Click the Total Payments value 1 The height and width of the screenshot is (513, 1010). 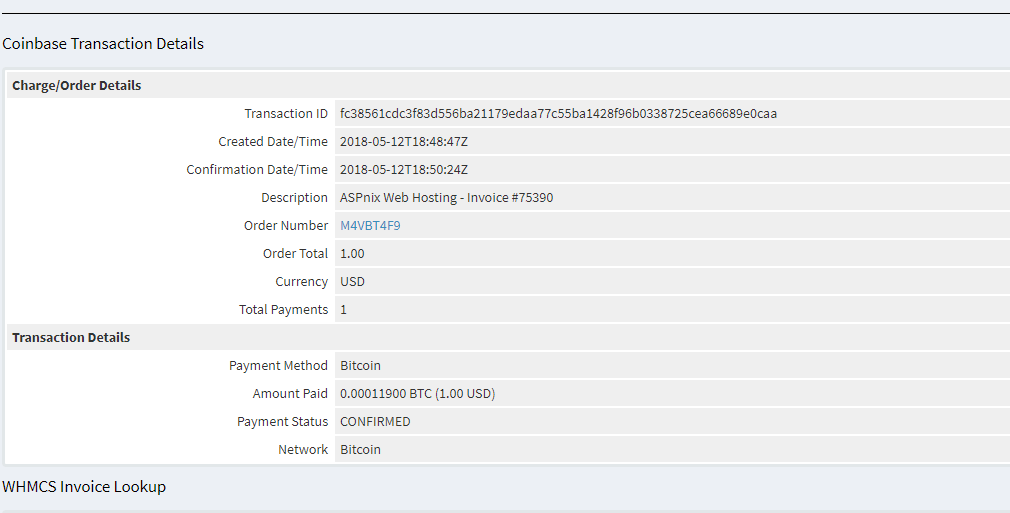coord(343,310)
